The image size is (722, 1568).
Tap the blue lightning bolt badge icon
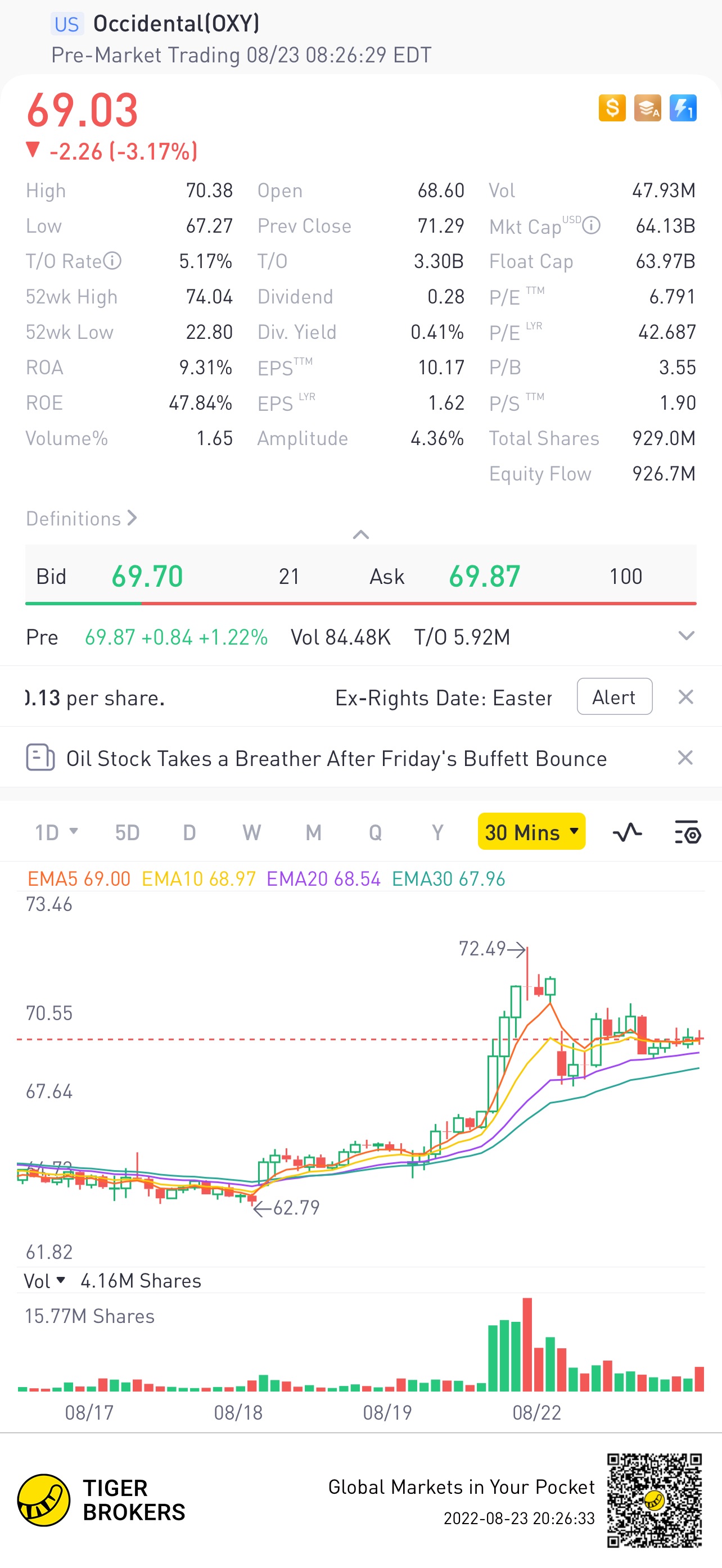pyautogui.click(x=683, y=108)
